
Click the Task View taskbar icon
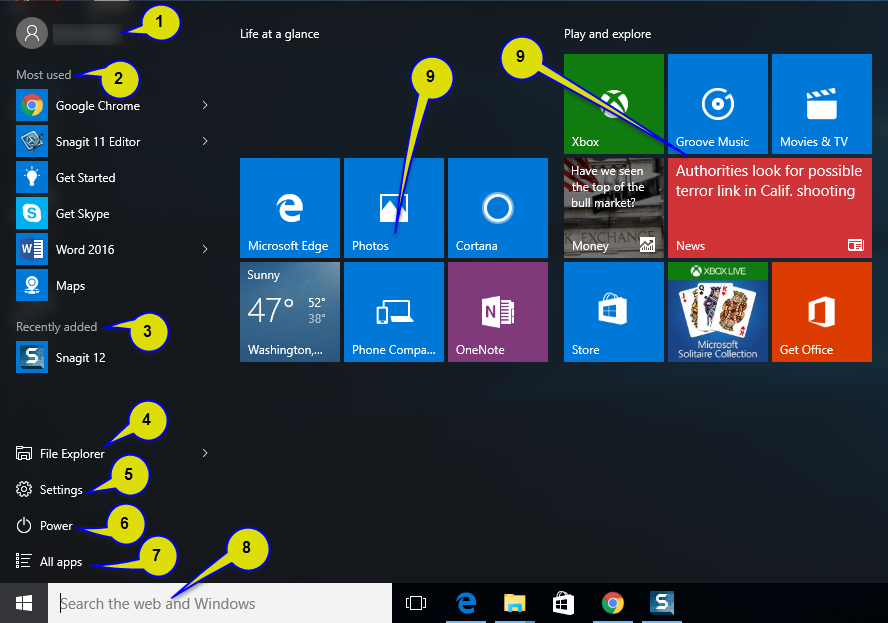(416, 603)
